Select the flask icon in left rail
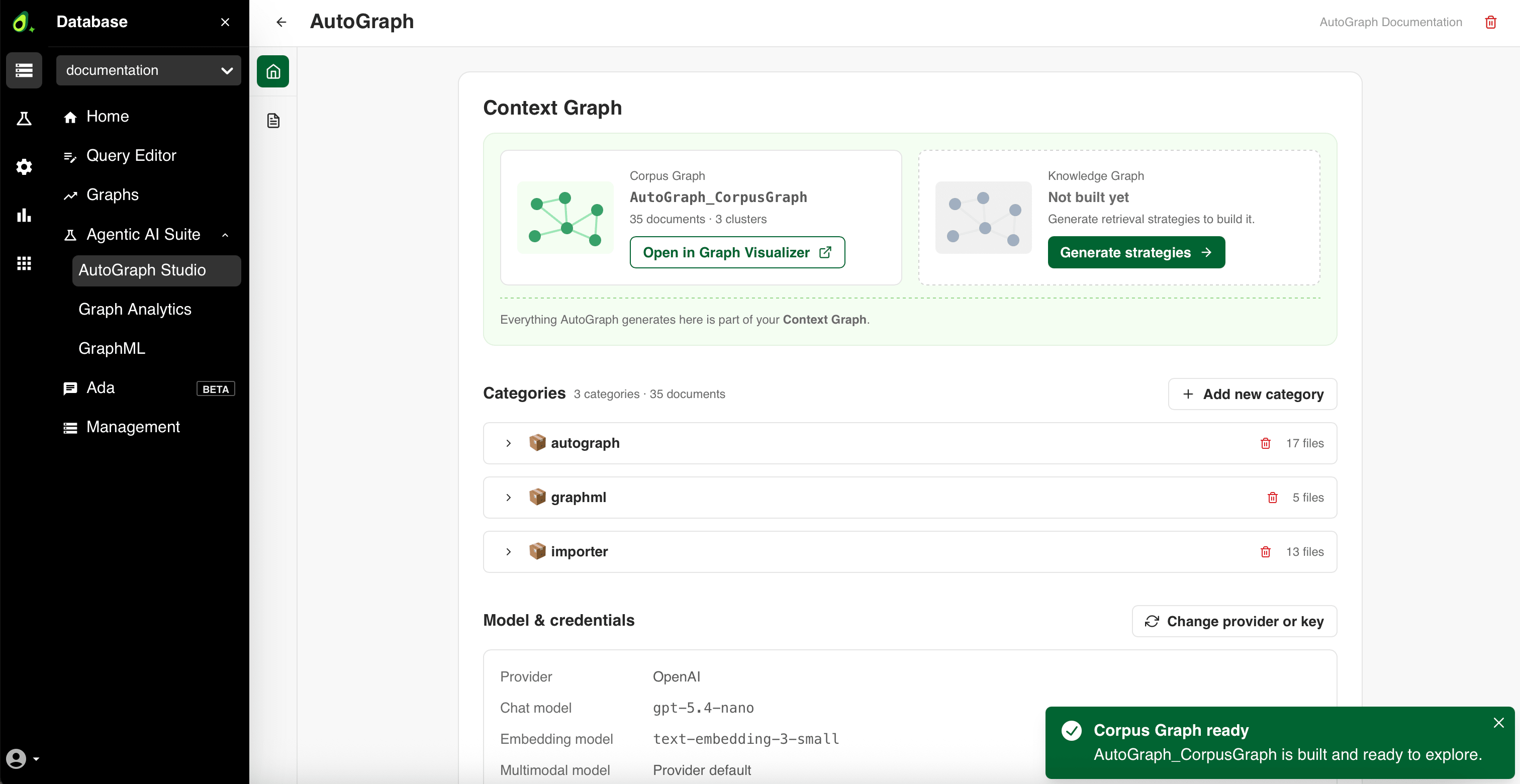This screenshot has width=1520, height=784. tap(24, 119)
